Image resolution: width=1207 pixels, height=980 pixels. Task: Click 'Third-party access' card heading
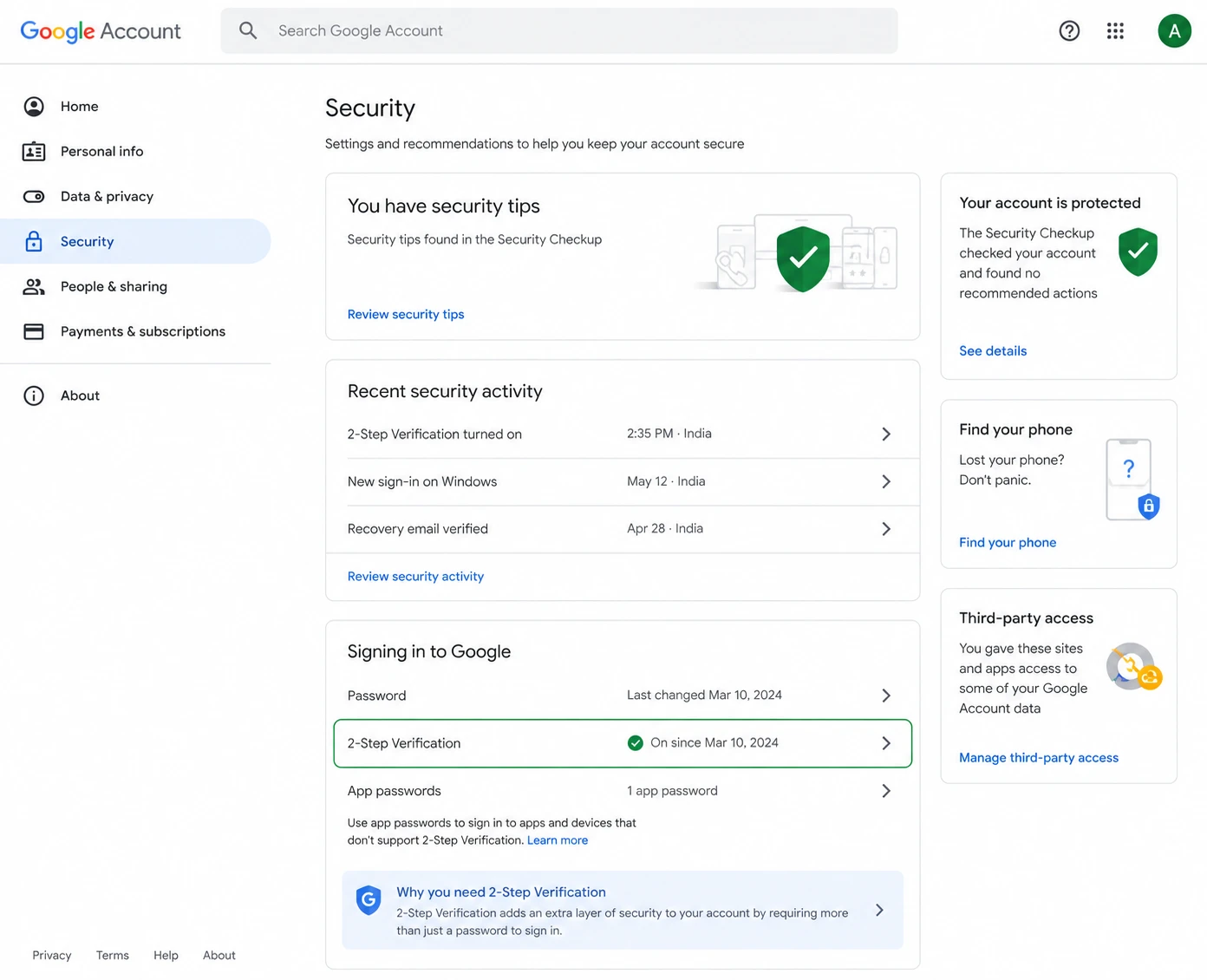(x=1026, y=618)
